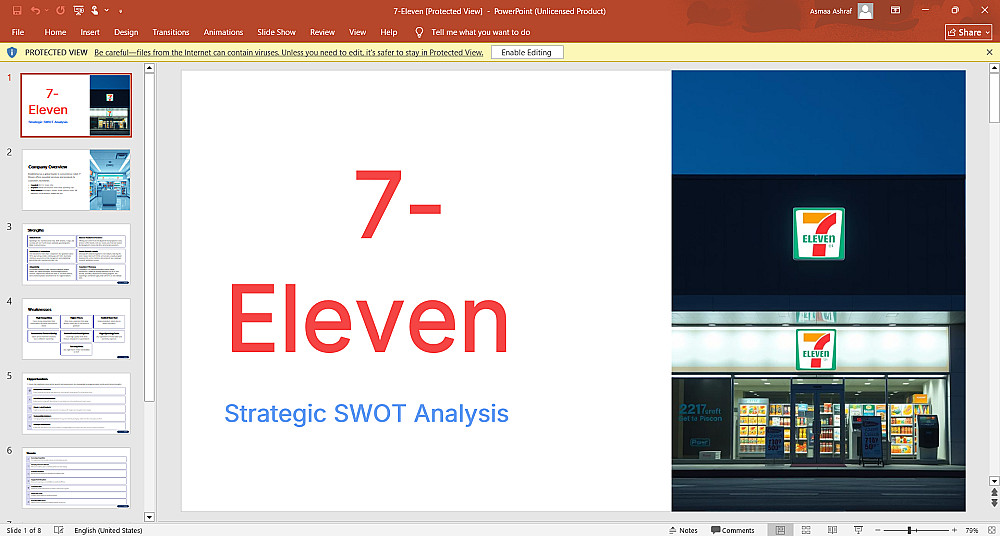Toggle the Notes pane button
Viewport: 1000px width, 536px height.
coord(683,530)
